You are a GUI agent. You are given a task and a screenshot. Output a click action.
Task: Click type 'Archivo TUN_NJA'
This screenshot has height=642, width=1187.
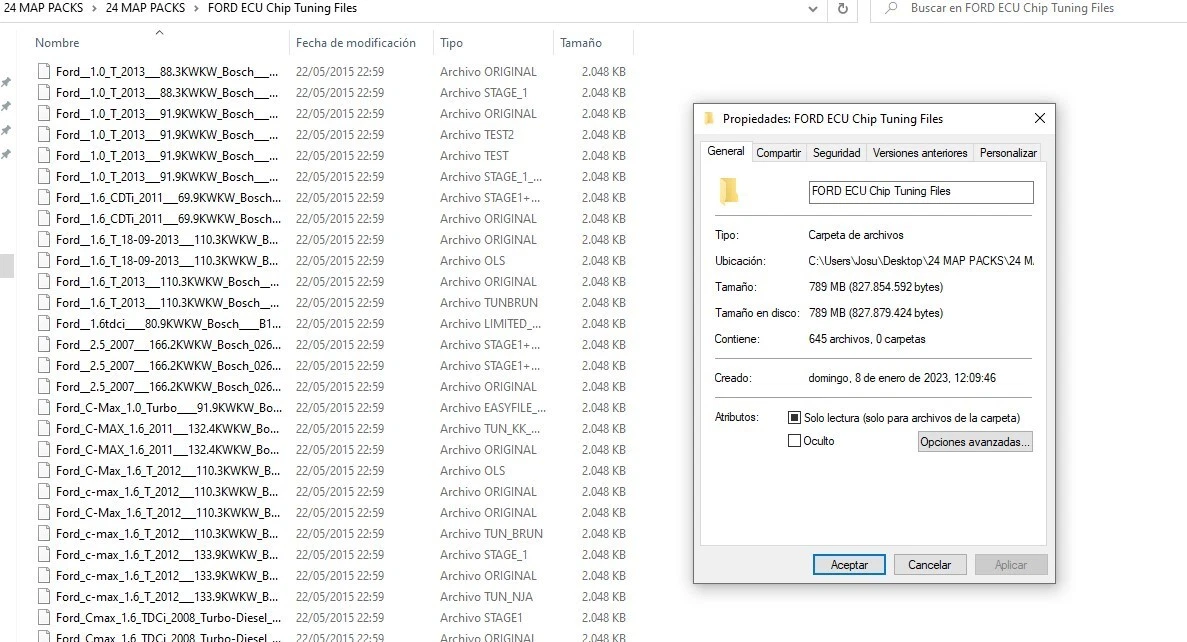[486, 597]
